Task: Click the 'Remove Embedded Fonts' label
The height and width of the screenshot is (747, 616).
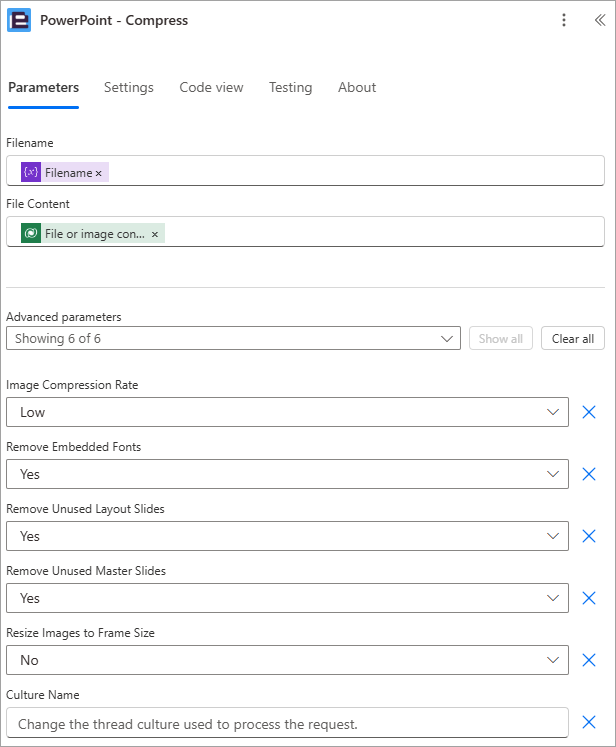Action: click(x=73, y=447)
